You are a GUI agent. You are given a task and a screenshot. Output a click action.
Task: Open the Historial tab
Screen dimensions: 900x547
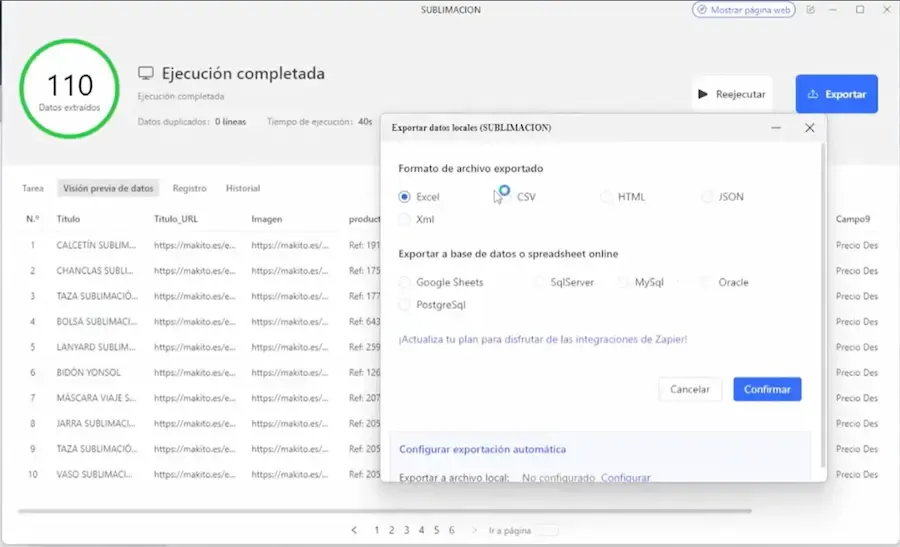[x=243, y=188]
